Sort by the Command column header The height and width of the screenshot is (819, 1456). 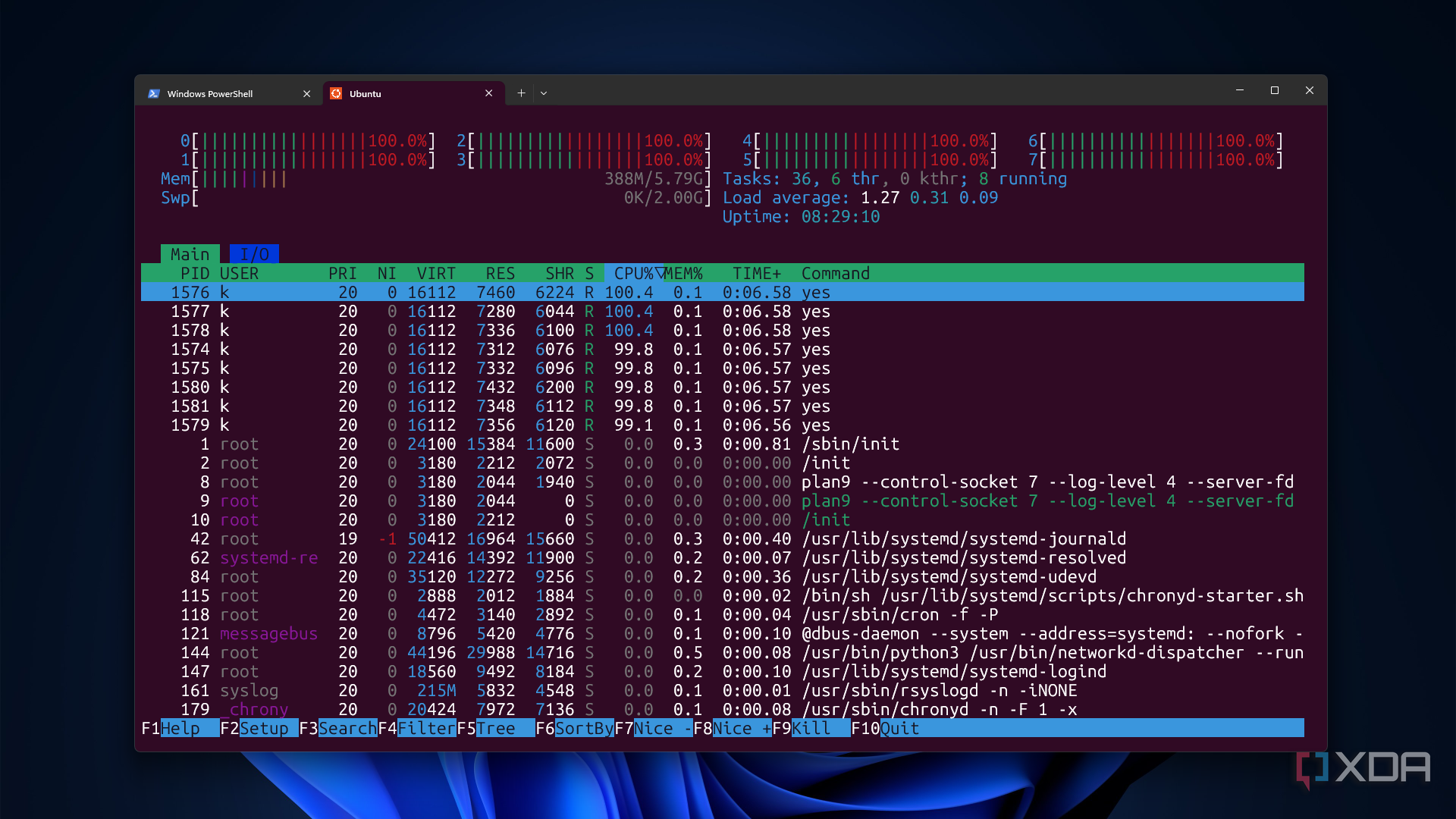click(836, 273)
